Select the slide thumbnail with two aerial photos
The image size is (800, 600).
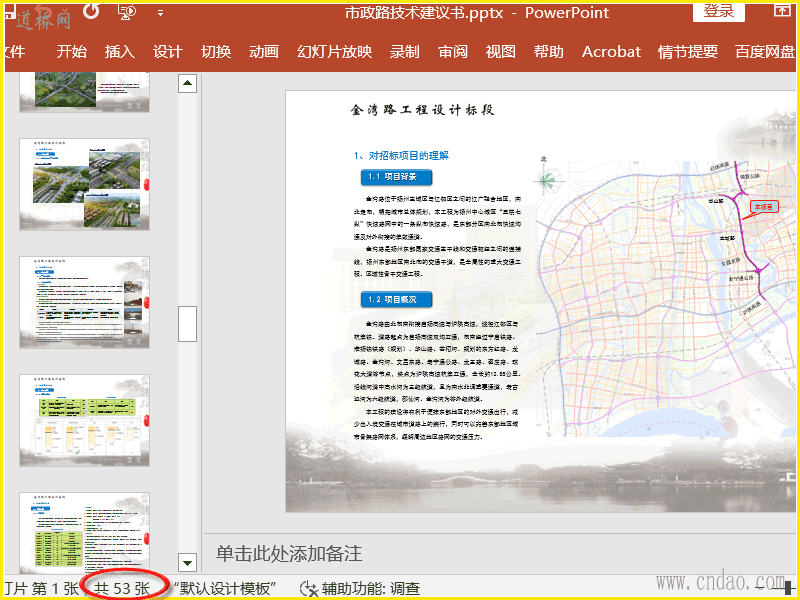(x=84, y=184)
